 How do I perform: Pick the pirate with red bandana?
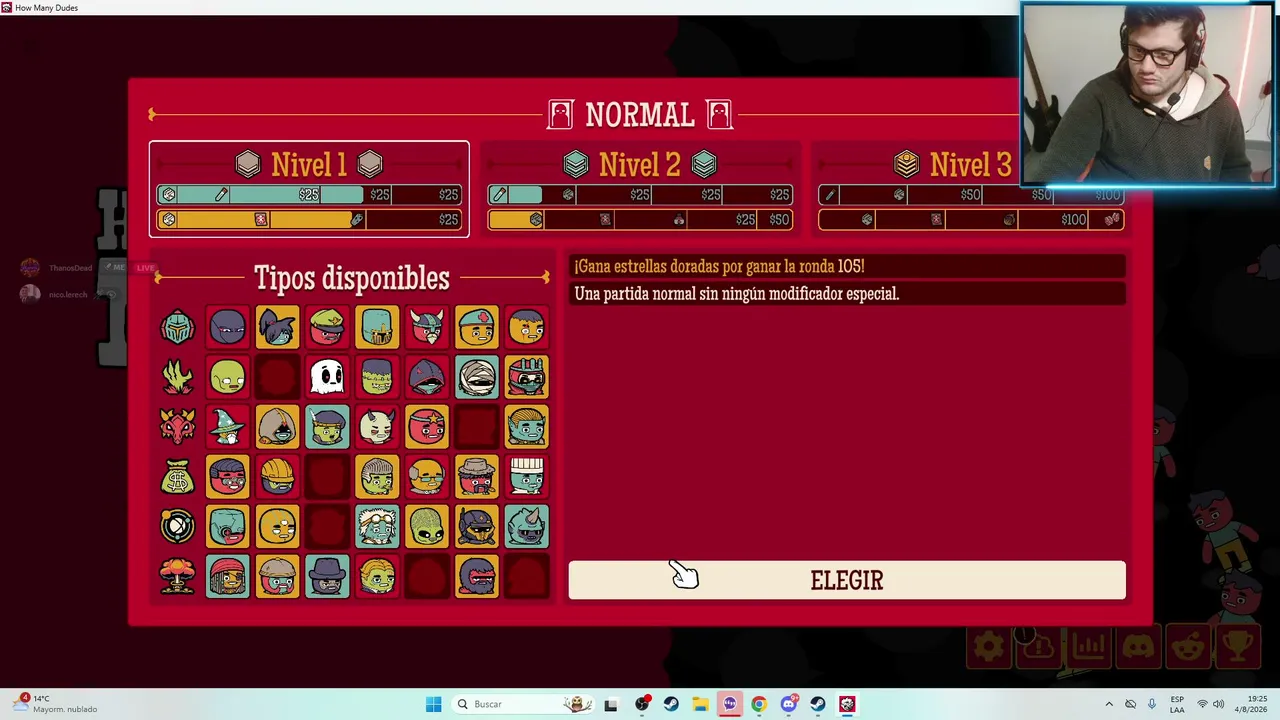(228, 577)
